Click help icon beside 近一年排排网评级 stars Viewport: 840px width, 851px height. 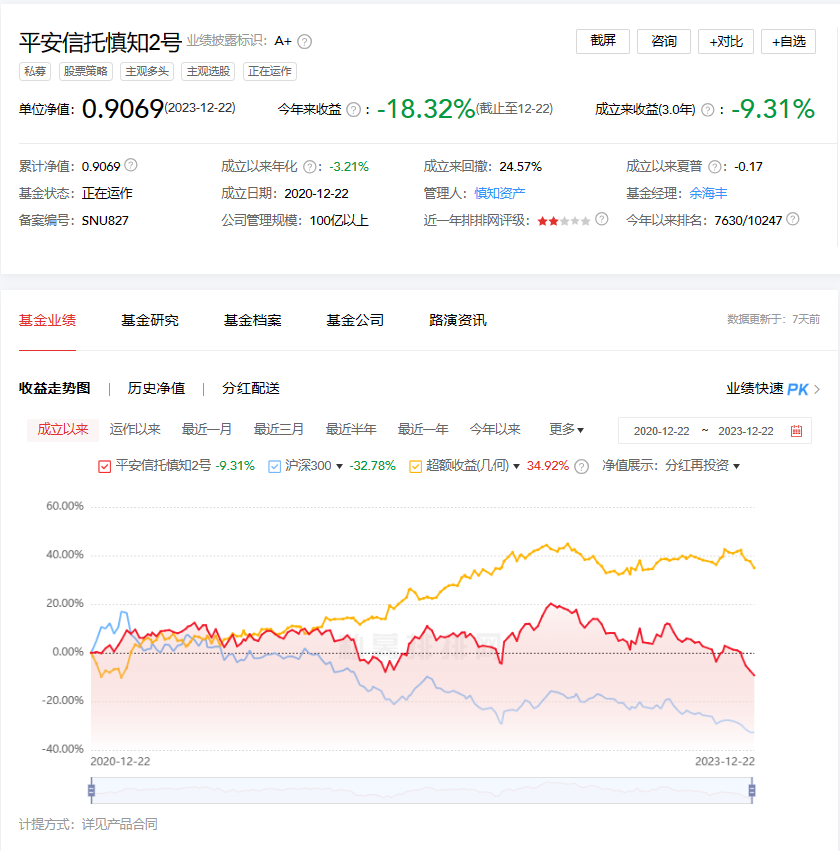601,219
